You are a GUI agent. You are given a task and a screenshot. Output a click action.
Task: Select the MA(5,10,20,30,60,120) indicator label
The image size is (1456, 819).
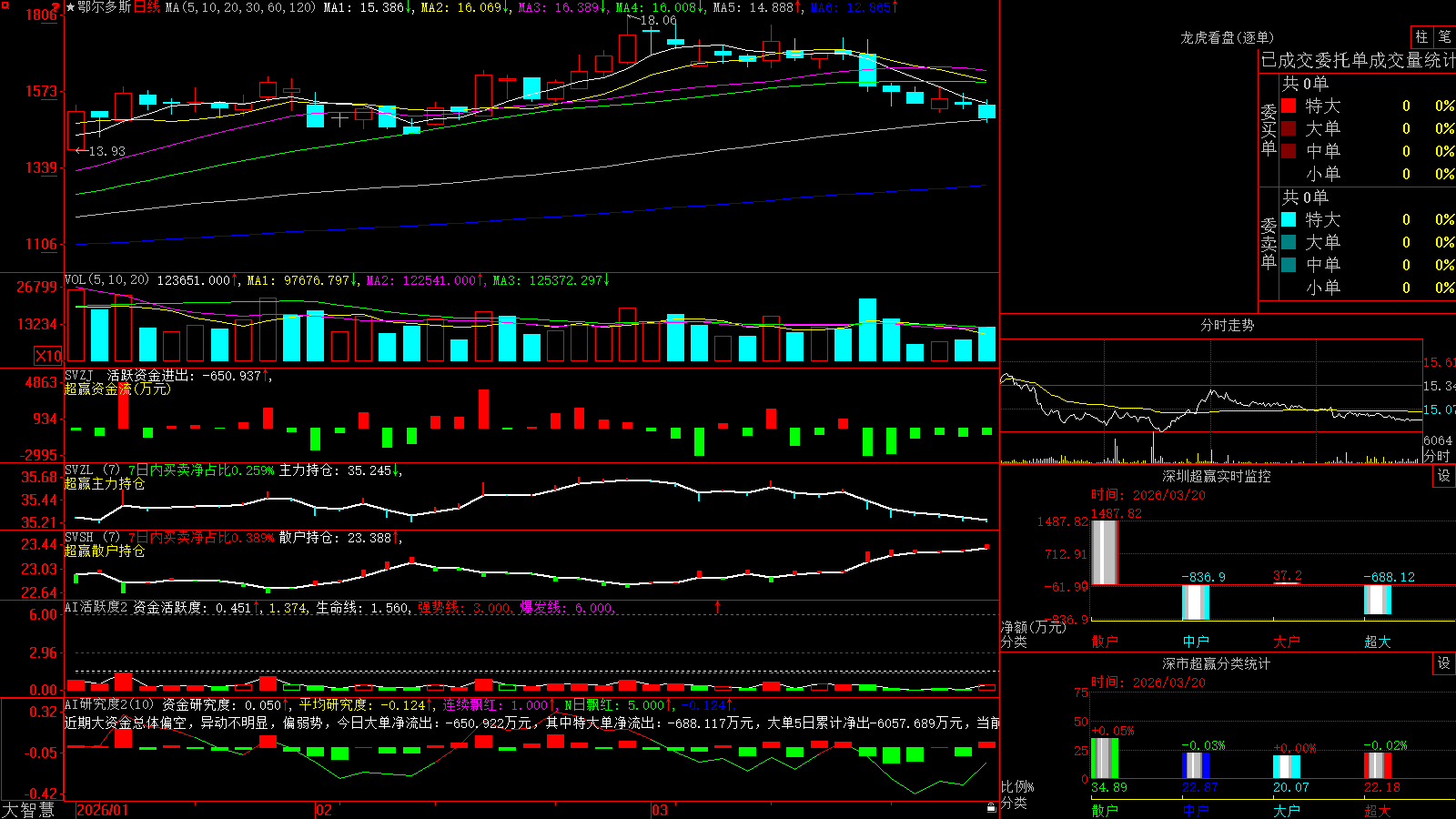pyautogui.click(x=240, y=7)
